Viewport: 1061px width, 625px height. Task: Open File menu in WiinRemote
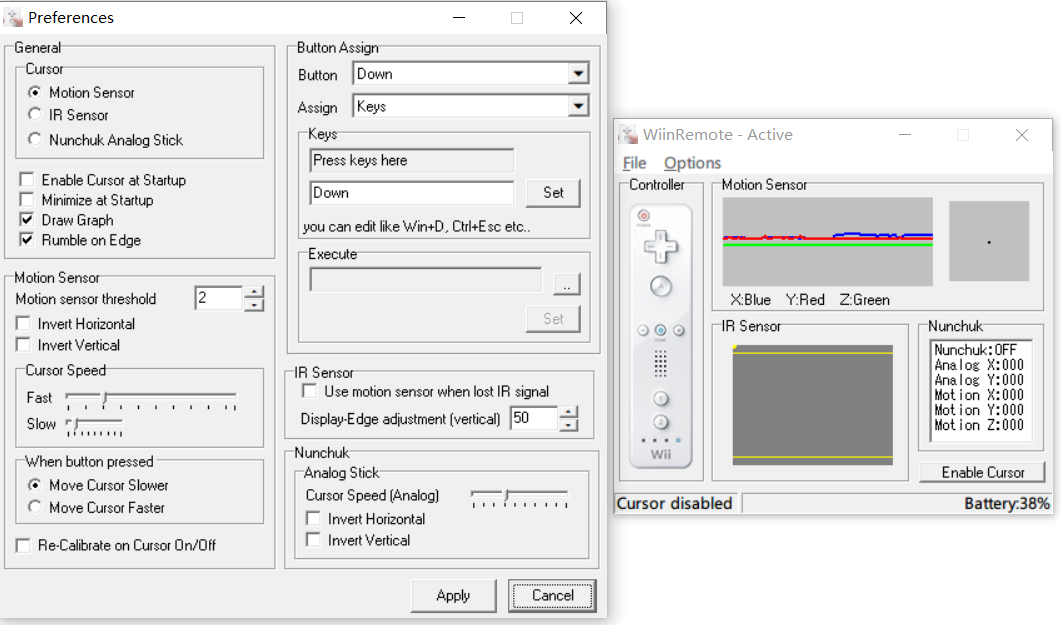coord(634,163)
